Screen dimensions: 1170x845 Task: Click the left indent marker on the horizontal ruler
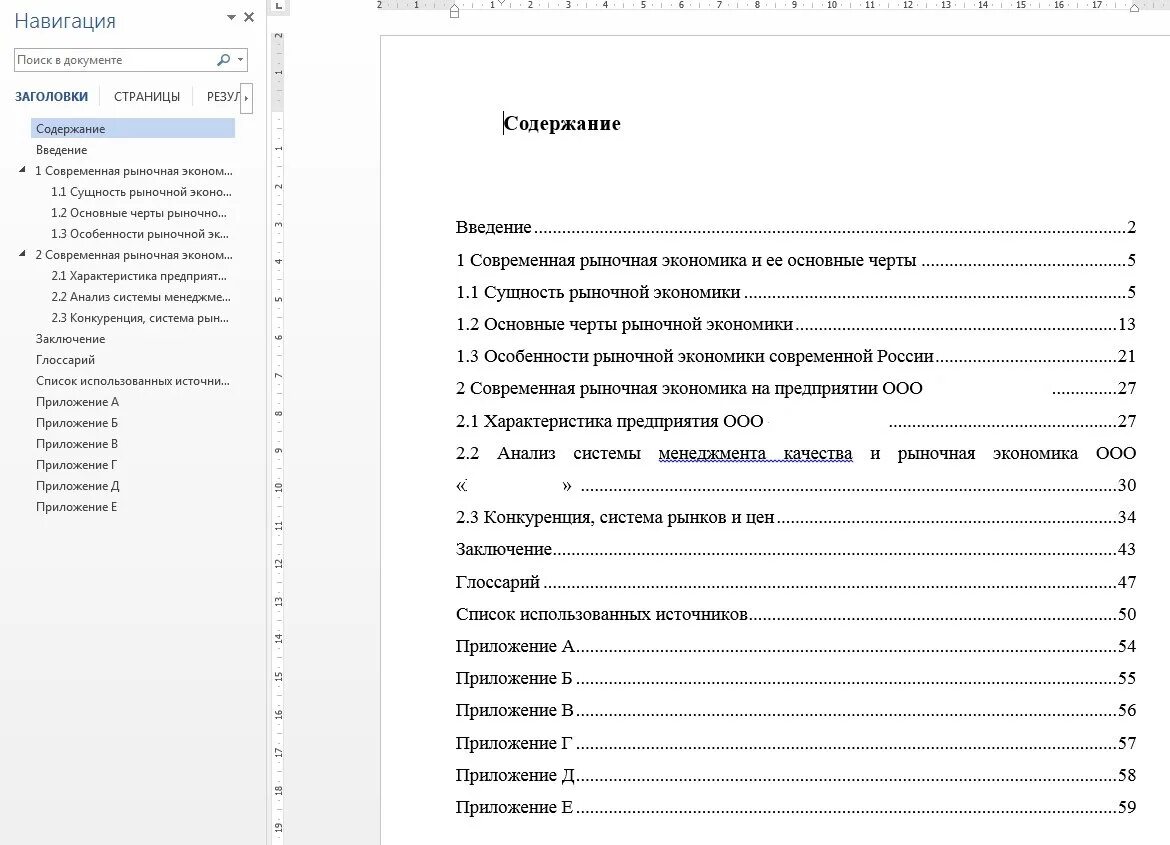point(454,10)
